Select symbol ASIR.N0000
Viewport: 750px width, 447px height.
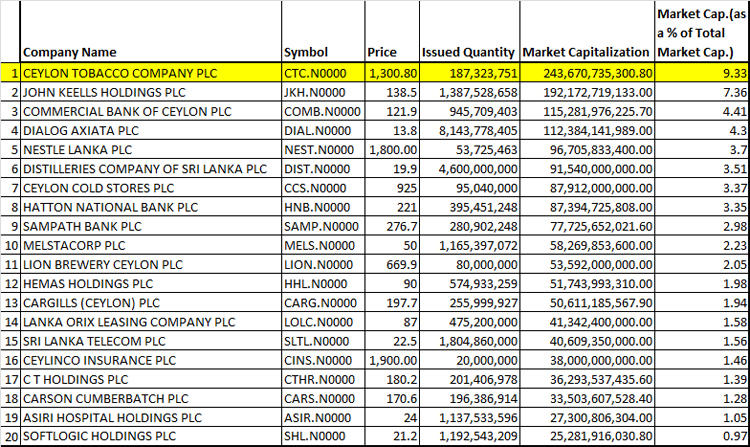(323, 417)
